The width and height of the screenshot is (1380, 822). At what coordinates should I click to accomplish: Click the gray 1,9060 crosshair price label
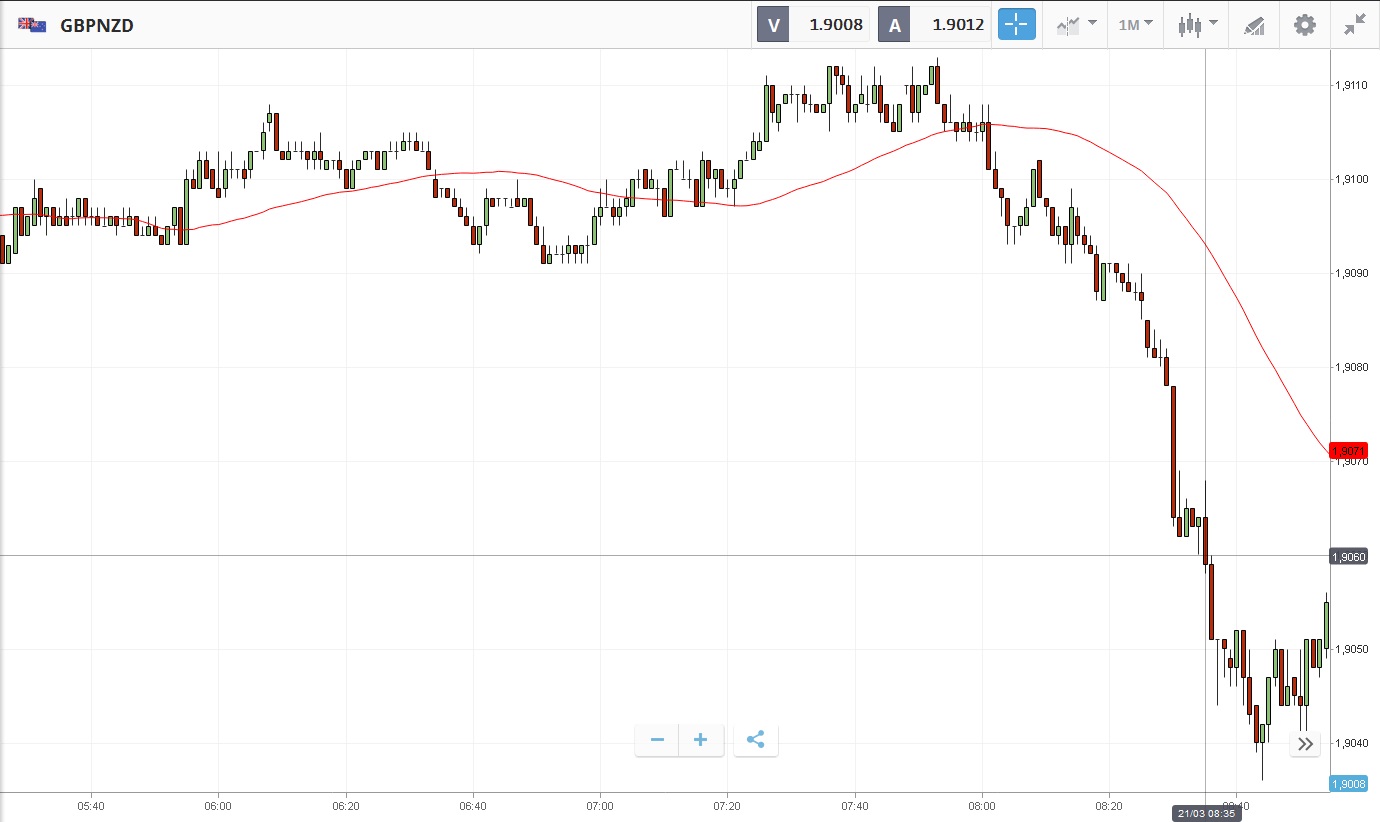click(1348, 556)
